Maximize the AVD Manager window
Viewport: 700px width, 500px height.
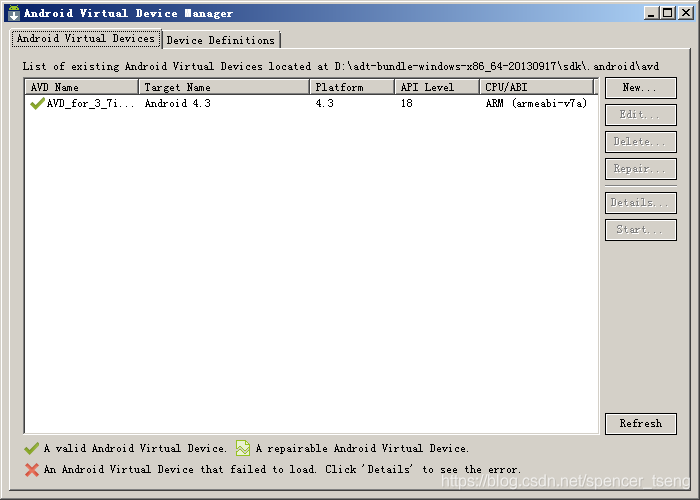coord(668,13)
